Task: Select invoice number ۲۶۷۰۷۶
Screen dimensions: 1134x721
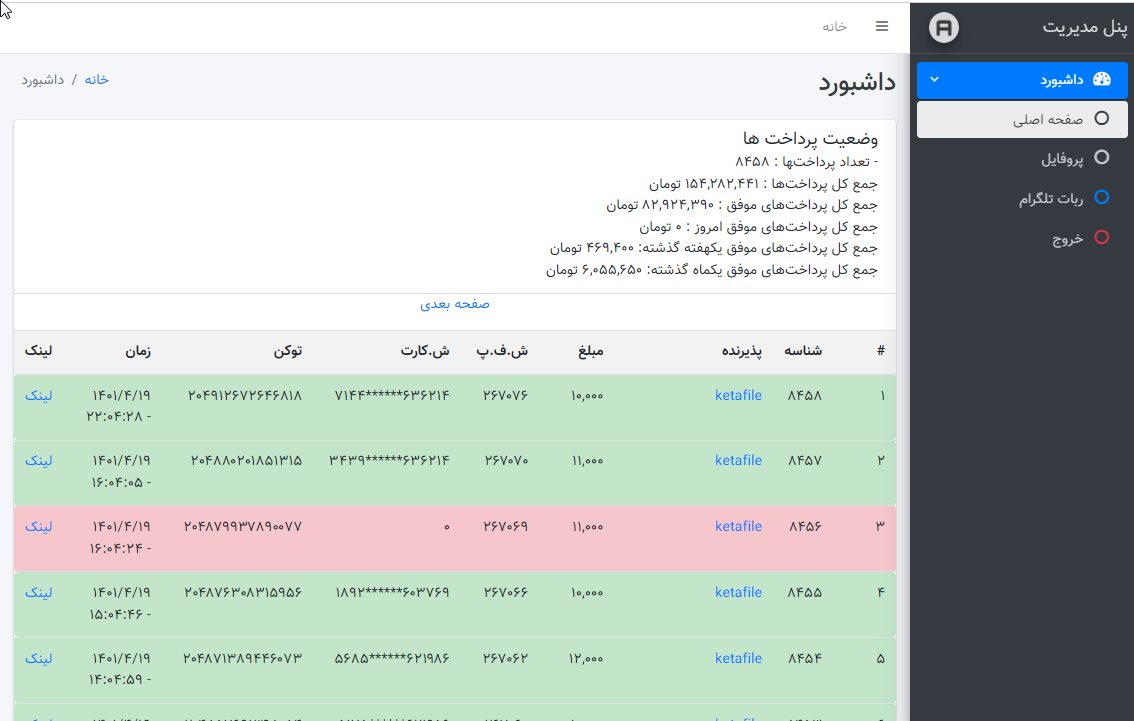Action: point(506,396)
